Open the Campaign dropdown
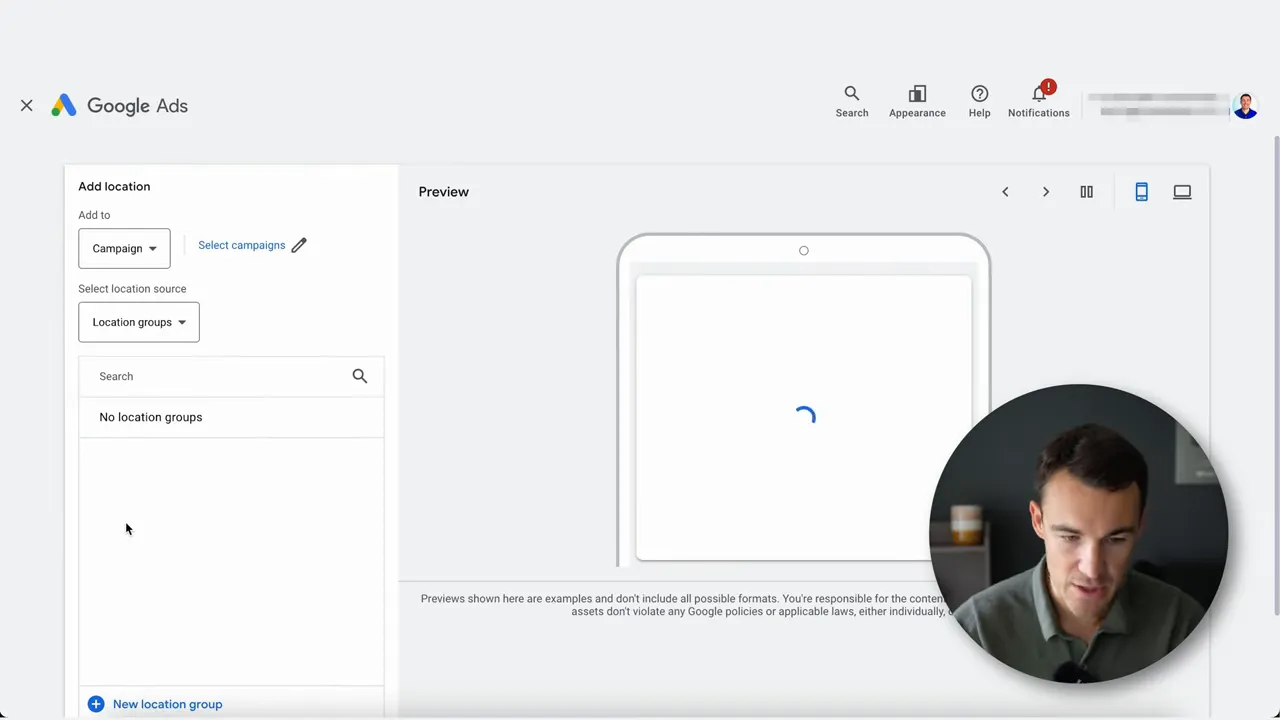The width and height of the screenshot is (1280, 720). click(152, 248)
